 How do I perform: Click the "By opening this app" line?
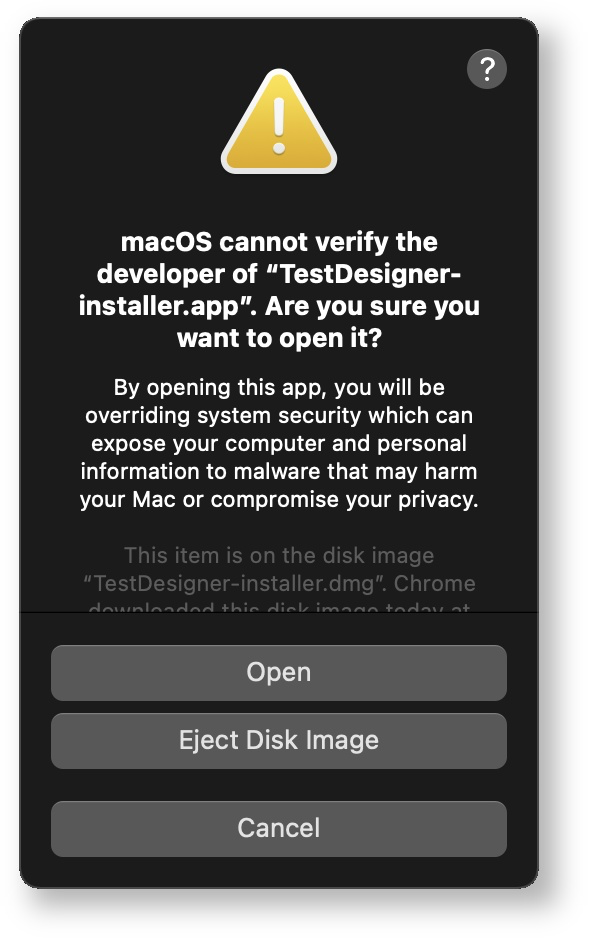tap(279, 388)
